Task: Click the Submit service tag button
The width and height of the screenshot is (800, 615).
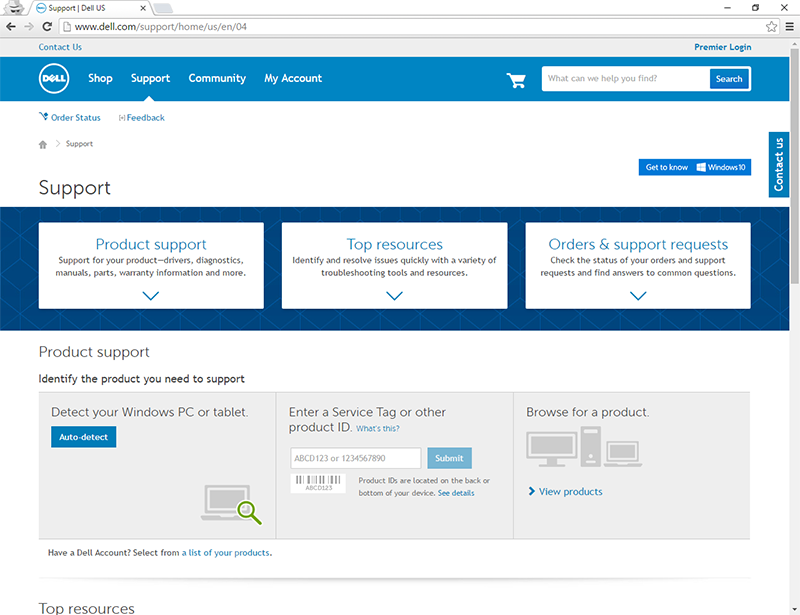Action: click(x=449, y=458)
